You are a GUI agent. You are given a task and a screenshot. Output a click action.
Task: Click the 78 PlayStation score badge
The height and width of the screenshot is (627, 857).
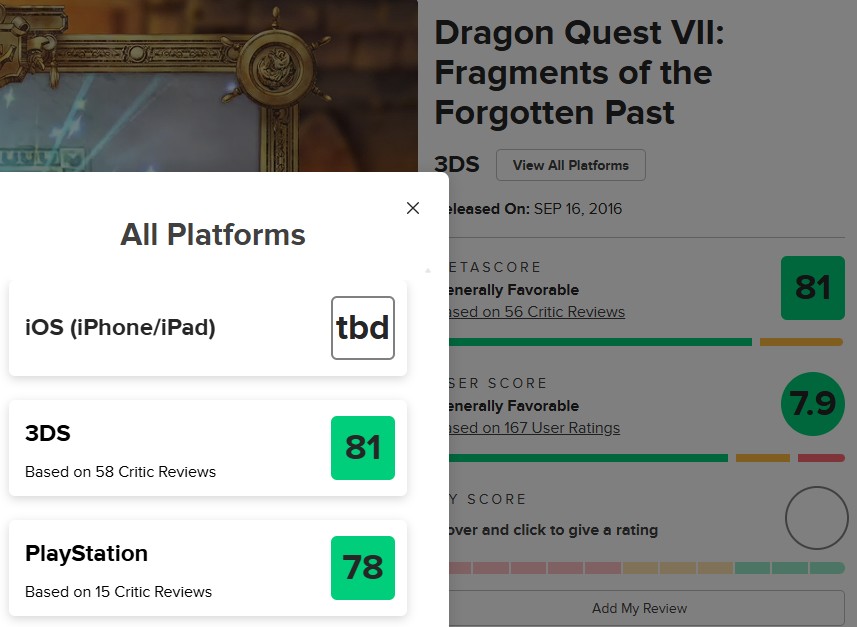tap(363, 568)
